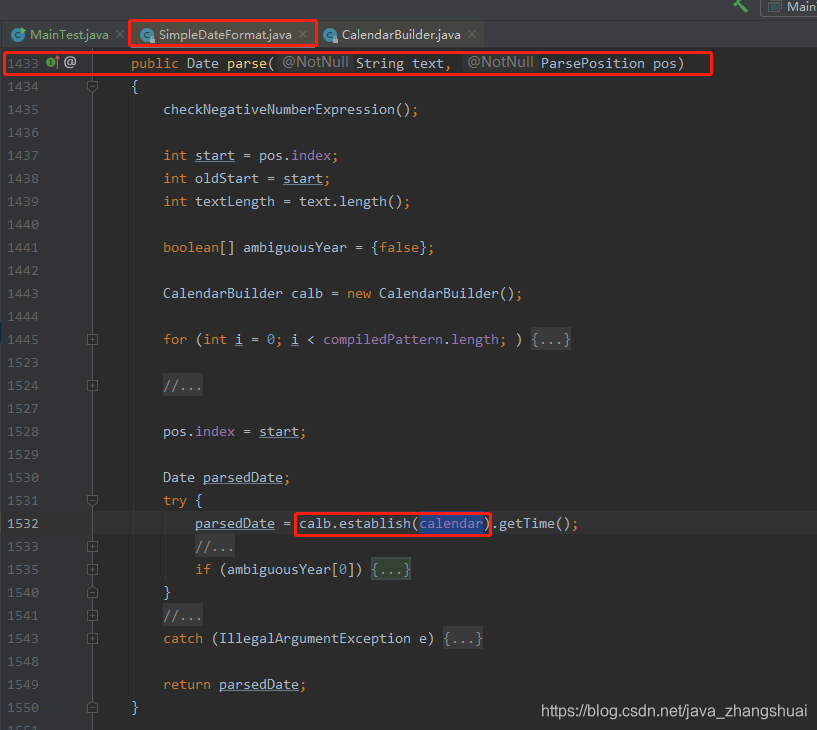This screenshot has width=817, height=730.
Task: Click the getTime() call on line 1532
Action: [x=535, y=524]
